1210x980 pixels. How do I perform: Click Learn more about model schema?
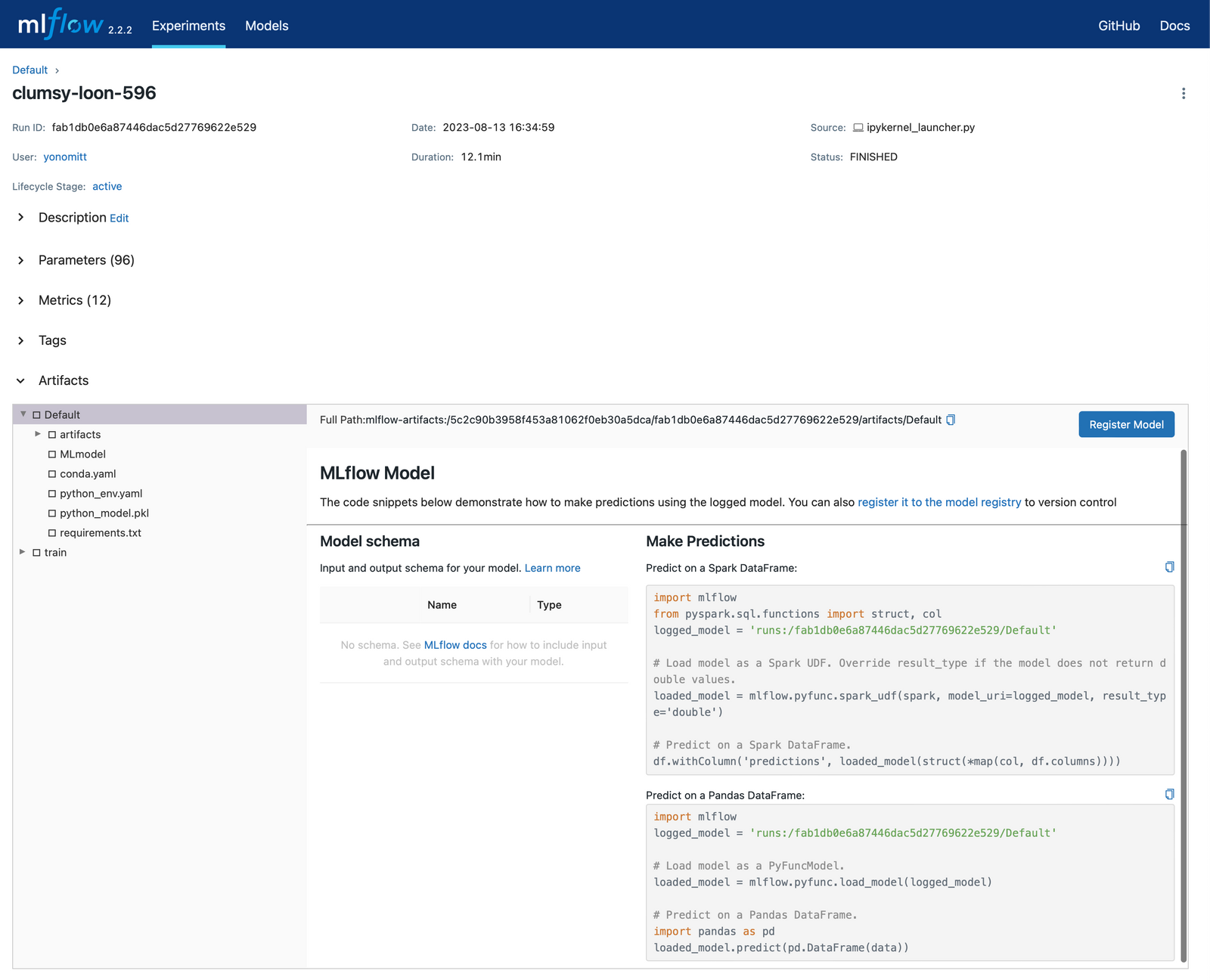(552, 568)
